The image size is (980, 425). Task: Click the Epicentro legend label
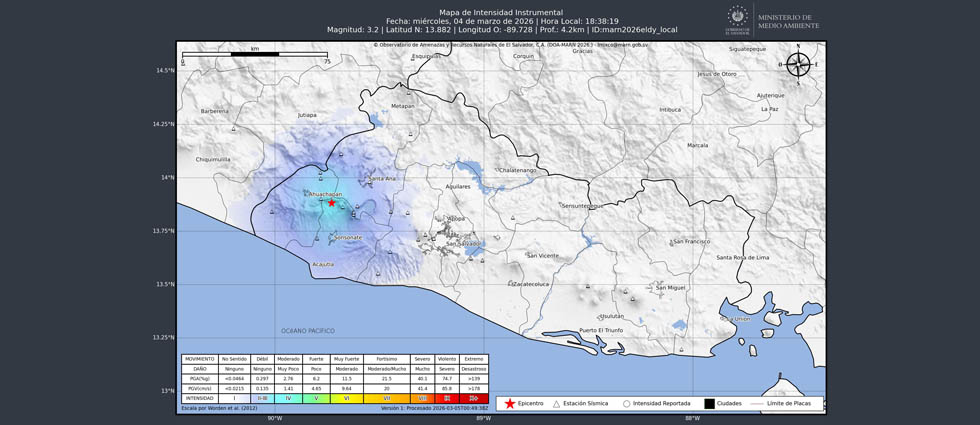[x=531, y=404]
